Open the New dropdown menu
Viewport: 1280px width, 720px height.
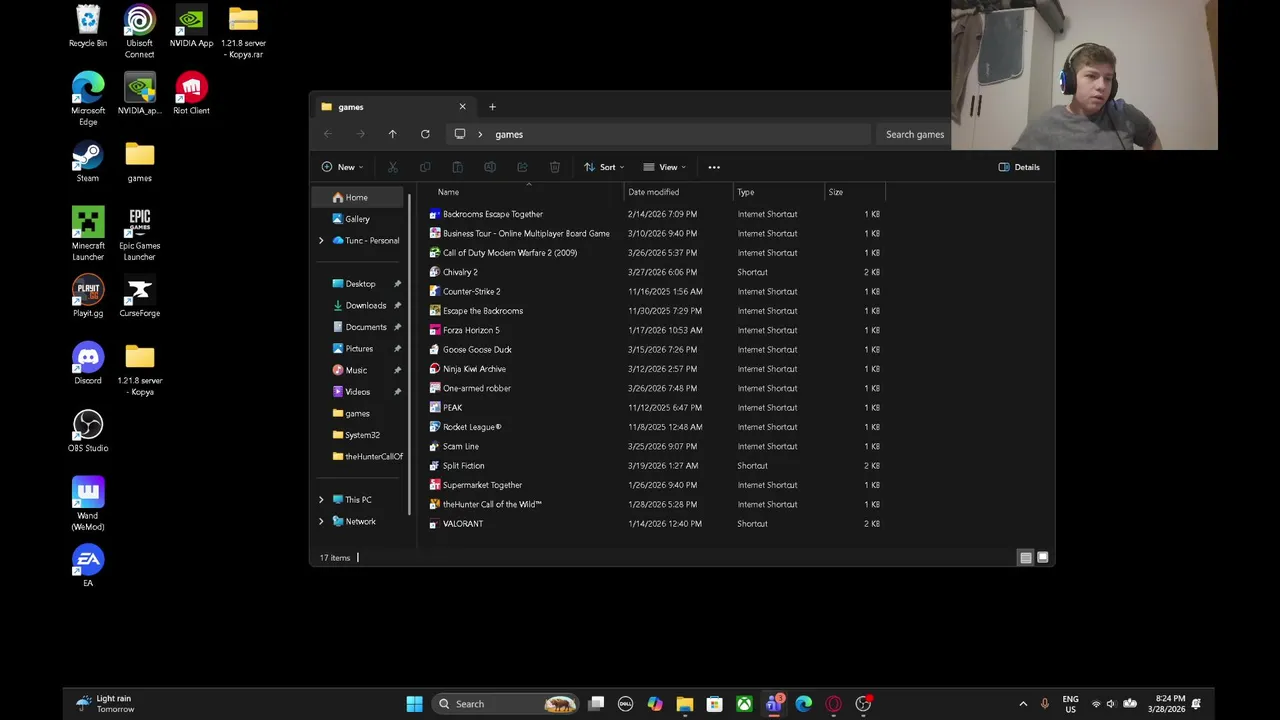343,167
